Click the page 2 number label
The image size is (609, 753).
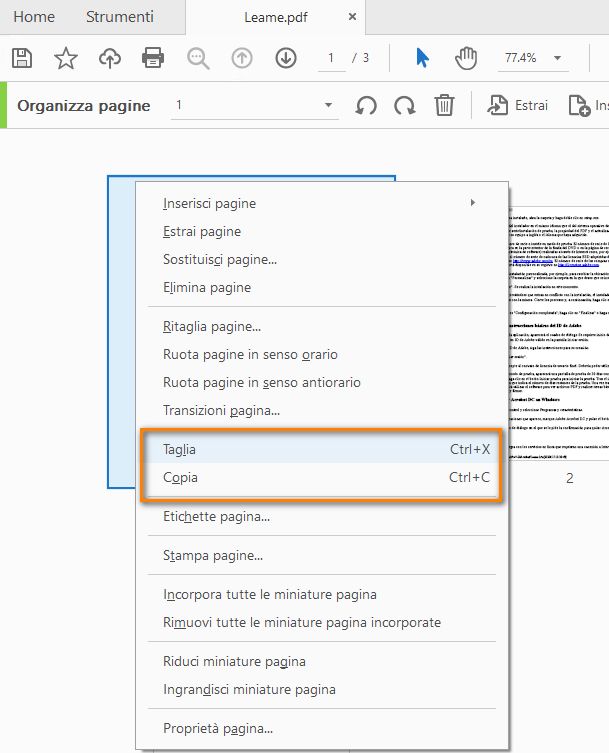tap(570, 478)
